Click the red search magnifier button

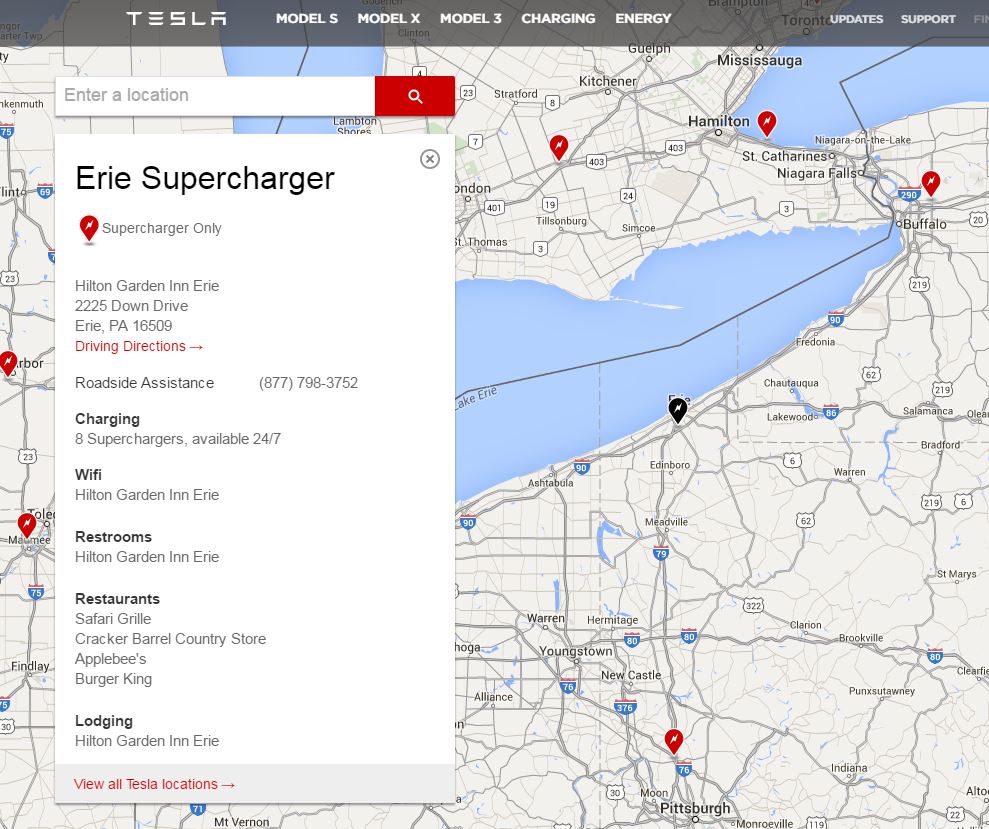[415, 96]
